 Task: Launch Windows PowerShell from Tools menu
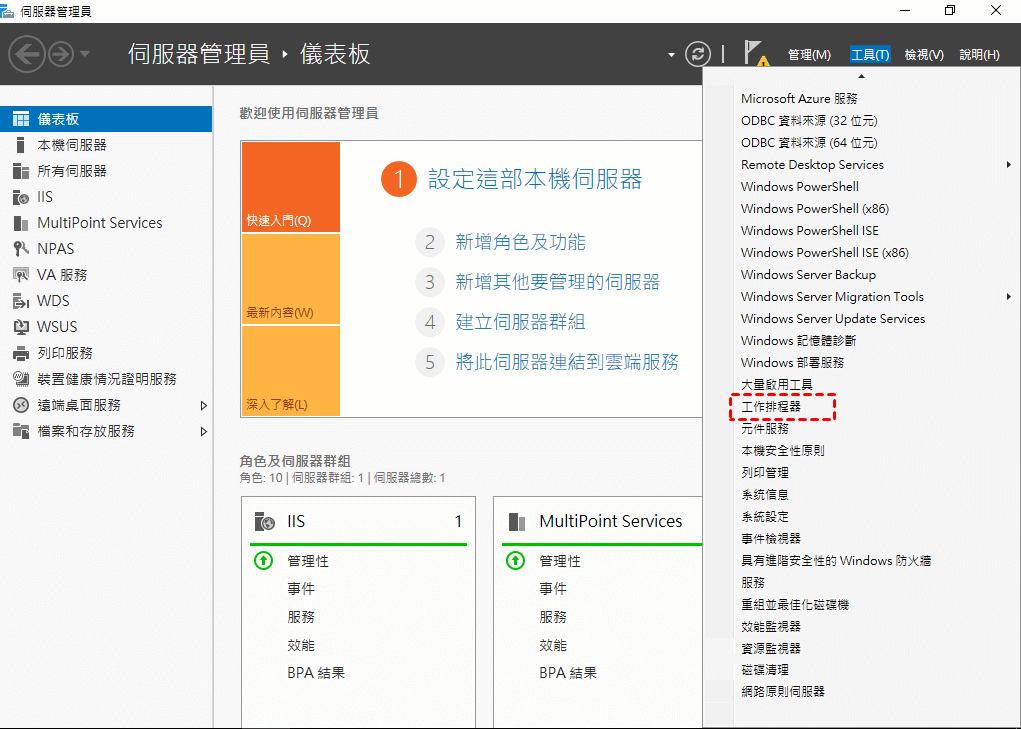click(x=800, y=187)
